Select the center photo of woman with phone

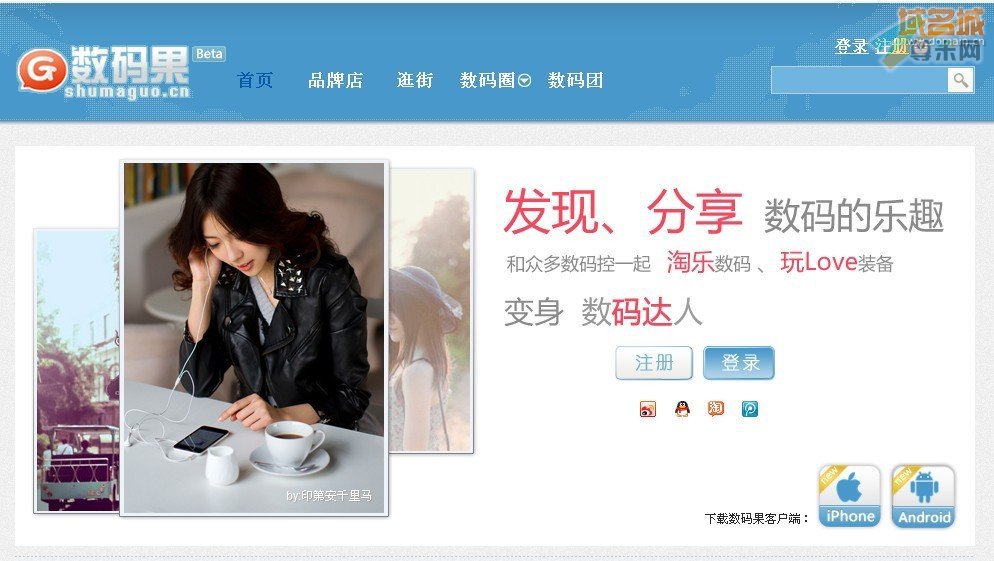coord(254,338)
